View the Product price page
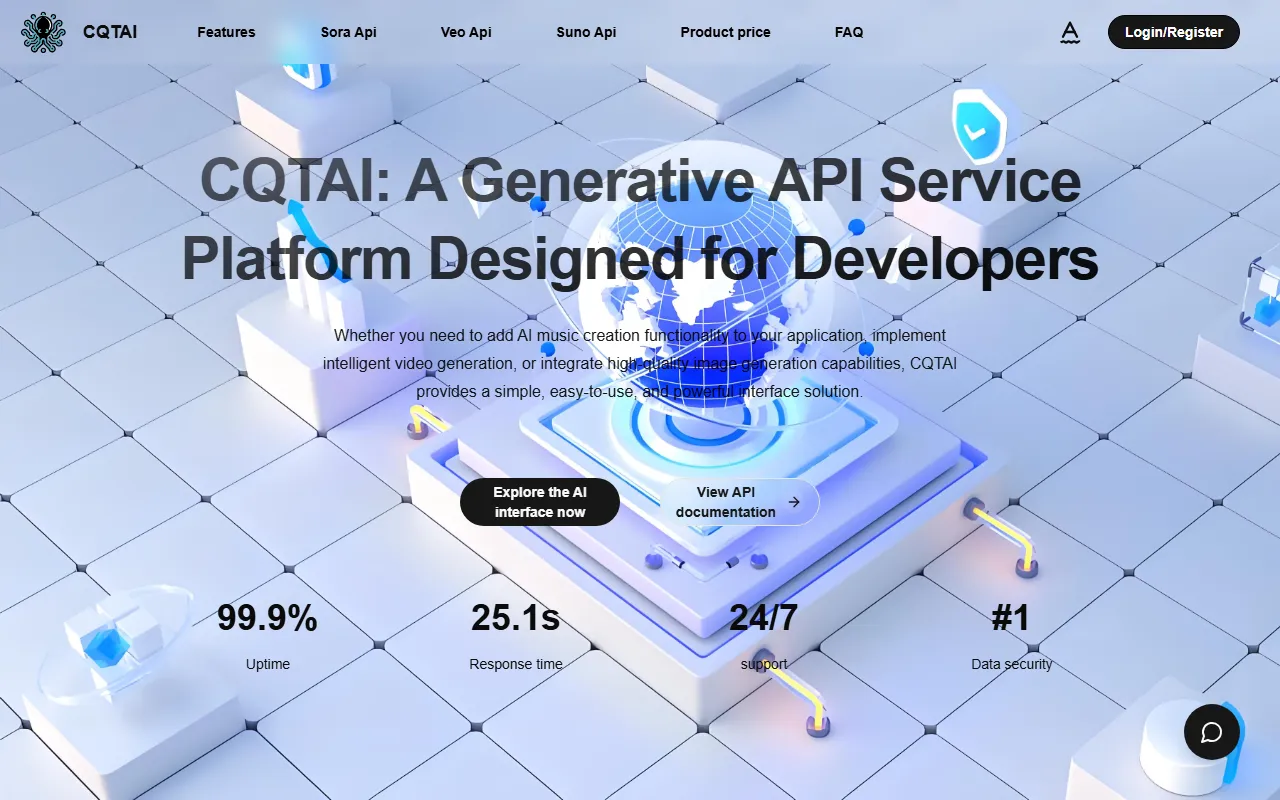Viewport: 1280px width, 800px height. point(725,32)
